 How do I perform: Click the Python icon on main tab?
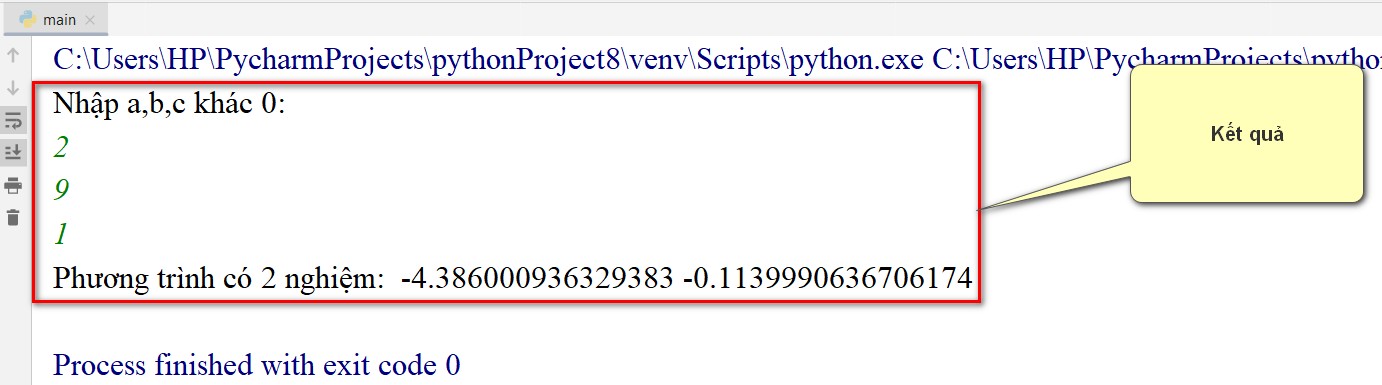(x=28, y=20)
